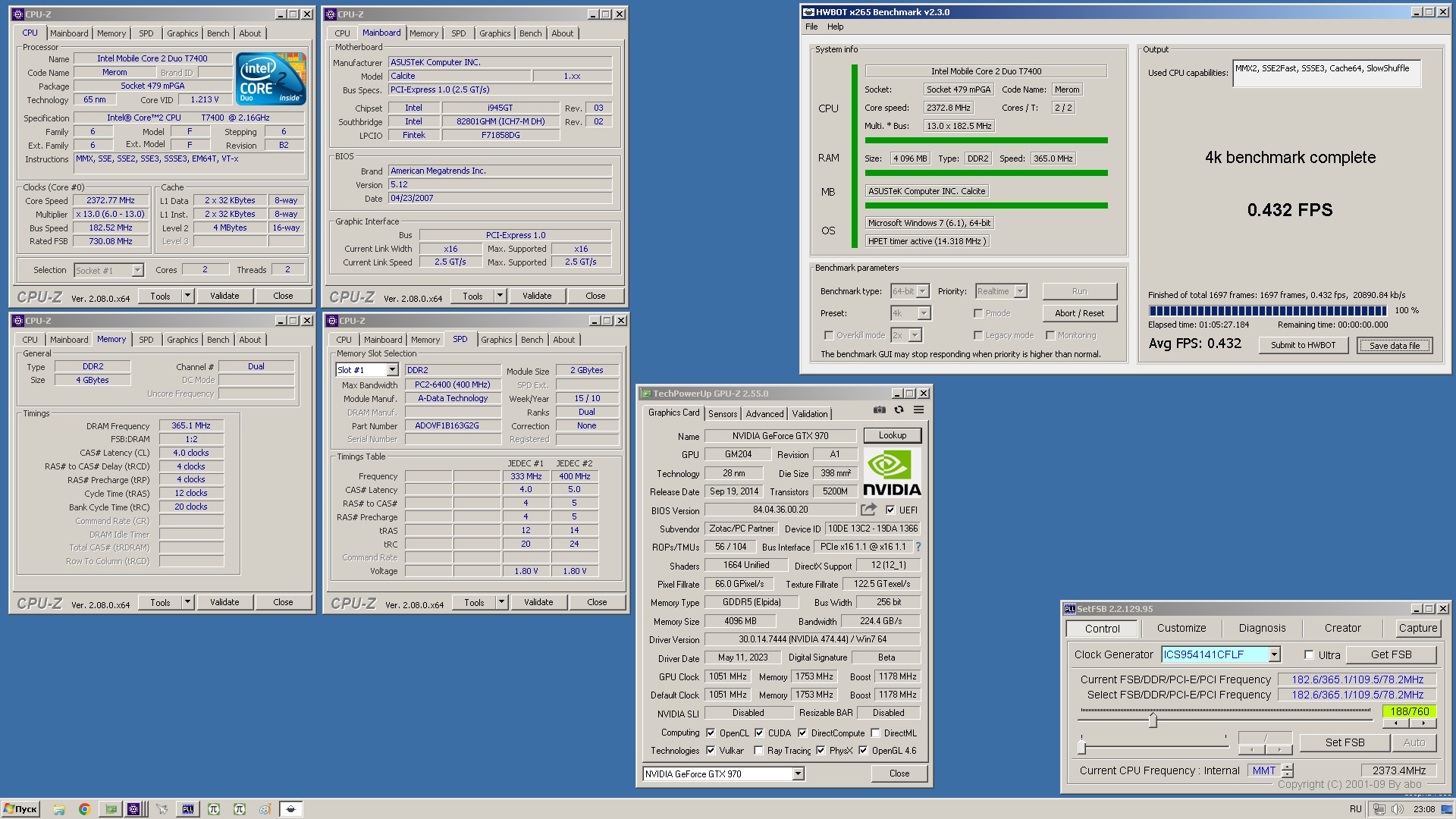The height and width of the screenshot is (819, 1456).
Task: Click the GPU-Z title bar icon
Action: click(x=646, y=393)
